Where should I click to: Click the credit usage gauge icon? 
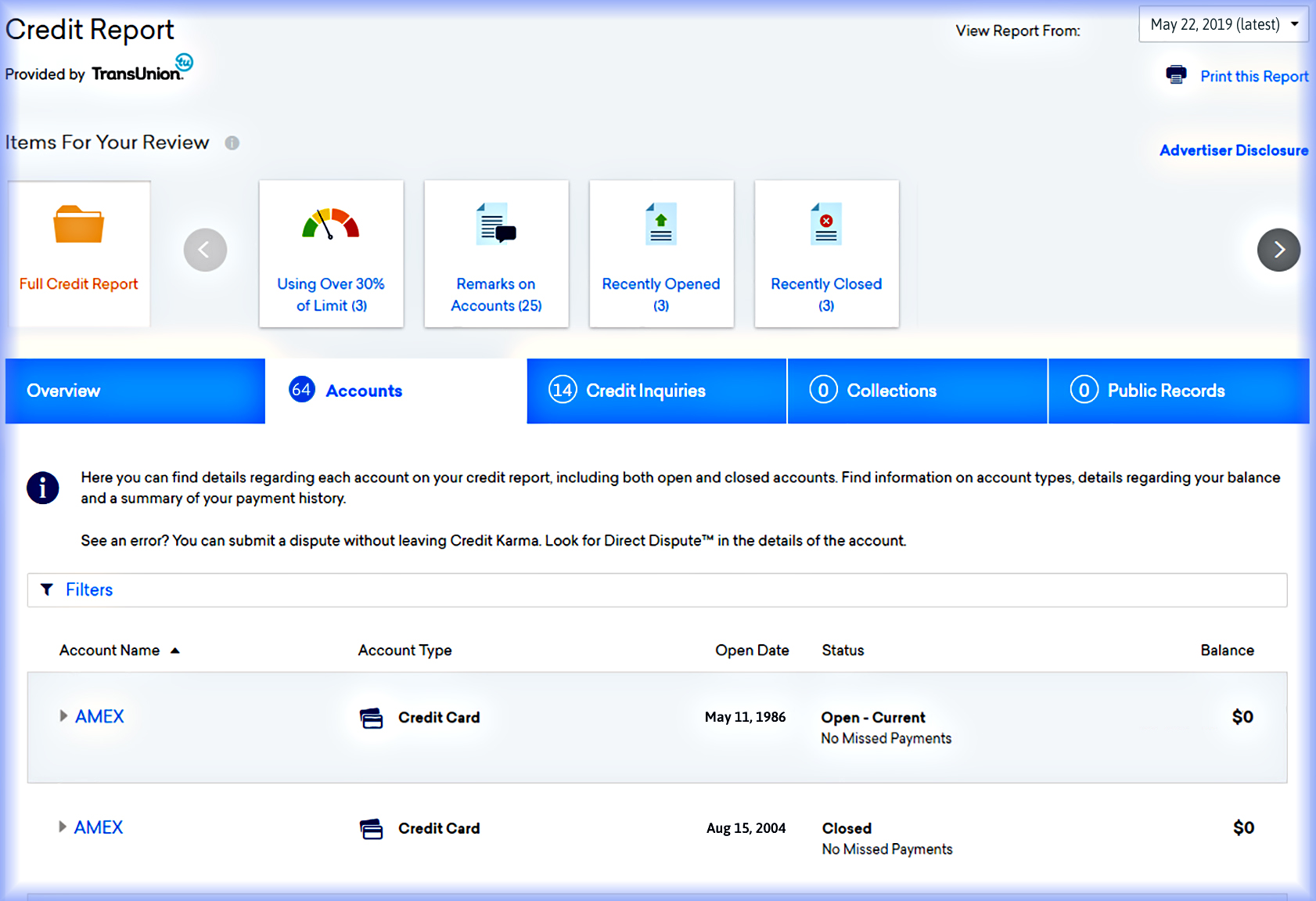tap(330, 224)
